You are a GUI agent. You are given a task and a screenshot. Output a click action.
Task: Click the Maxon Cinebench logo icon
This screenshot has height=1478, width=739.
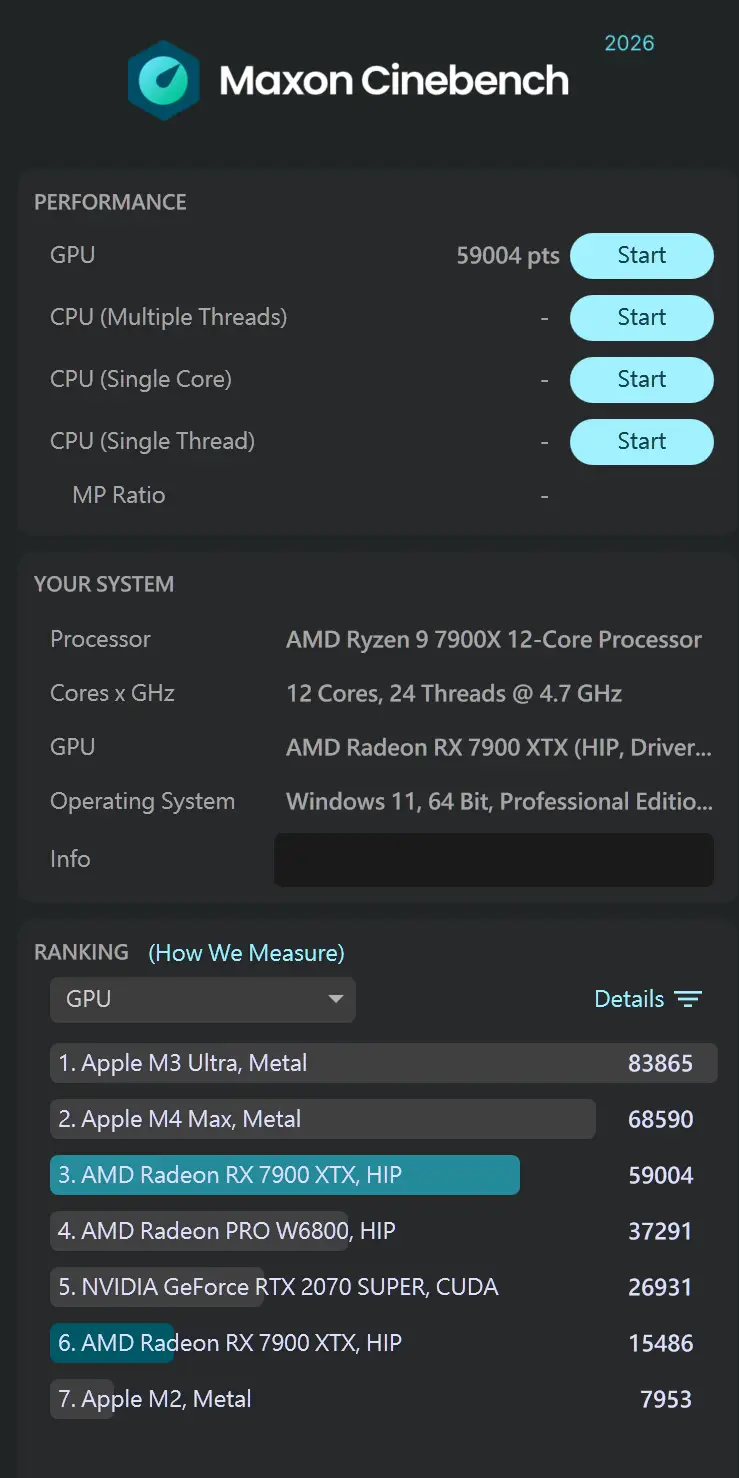click(x=163, y=81)
